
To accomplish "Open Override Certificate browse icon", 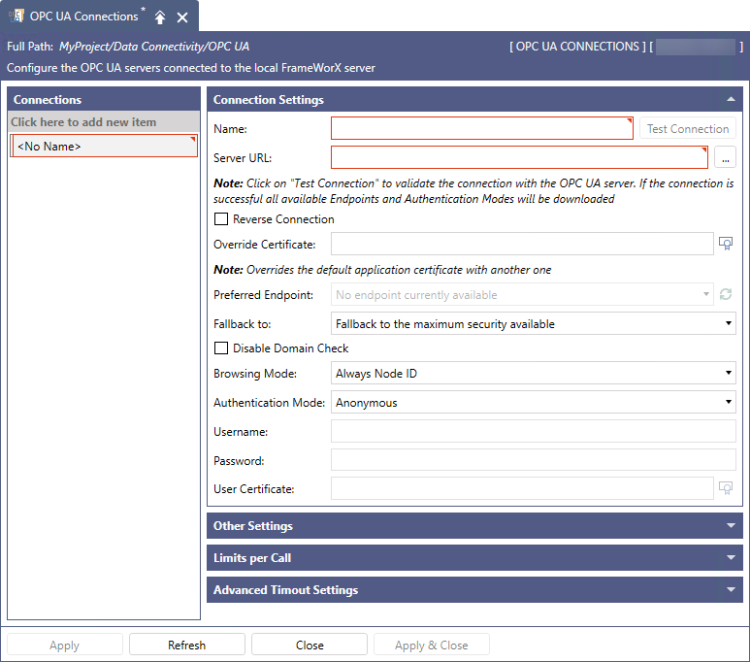I will (726, 244).
